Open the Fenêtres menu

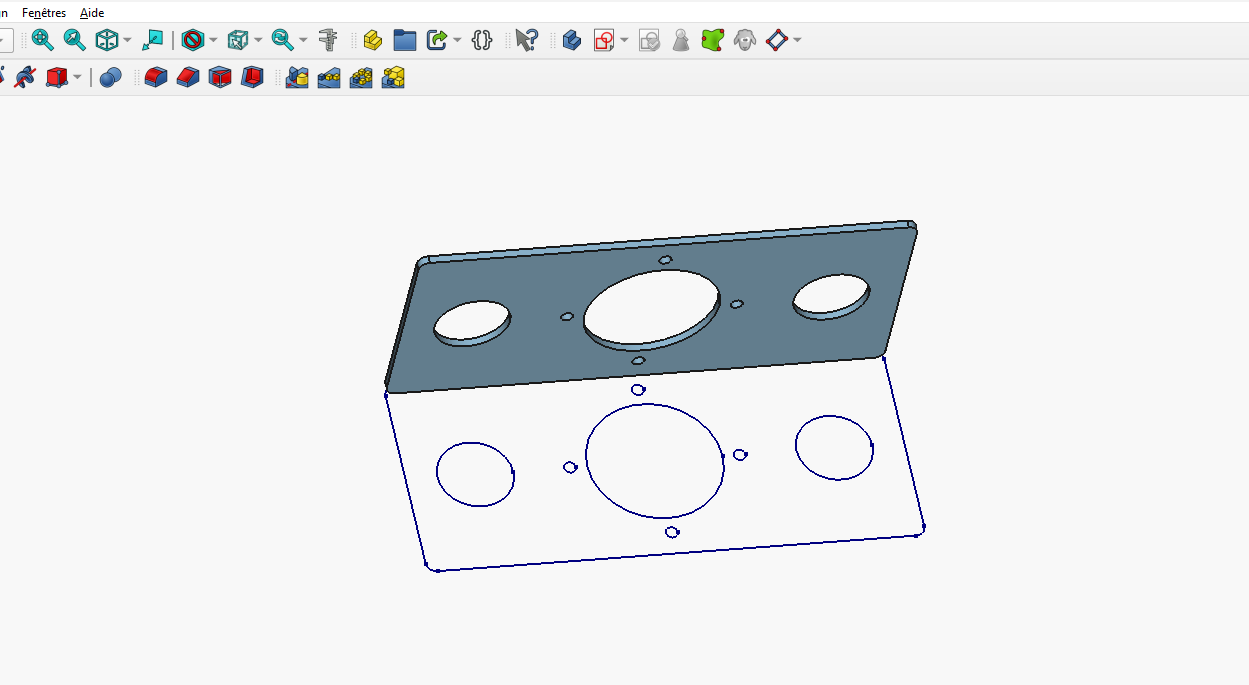point(44,13)
